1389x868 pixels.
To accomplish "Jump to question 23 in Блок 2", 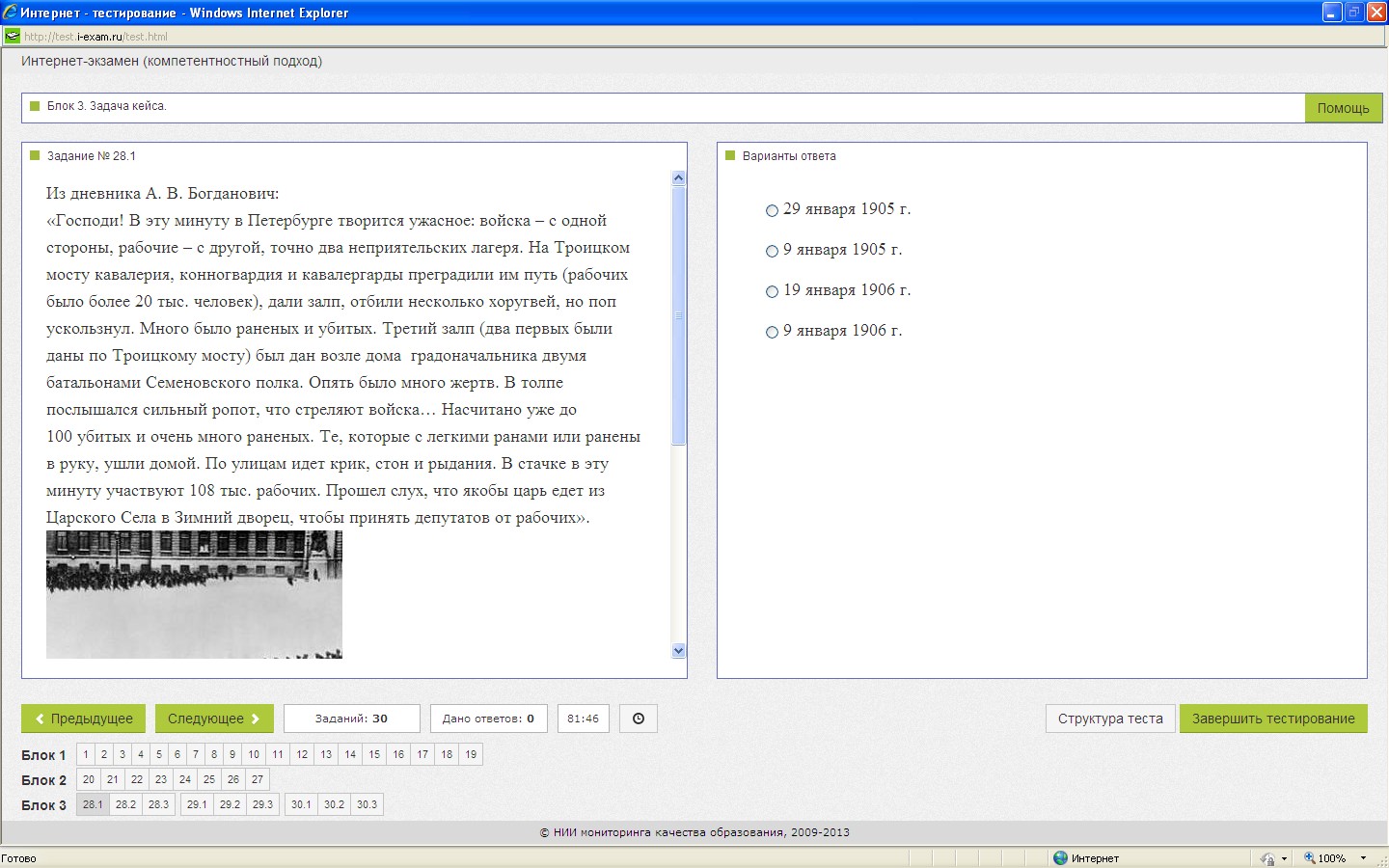I will [x=161, y=779].
